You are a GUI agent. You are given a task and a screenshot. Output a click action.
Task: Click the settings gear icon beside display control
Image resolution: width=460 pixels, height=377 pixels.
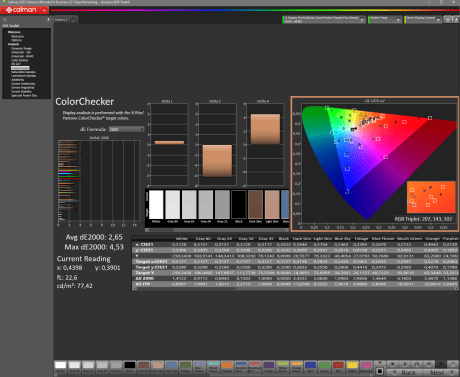447,20
